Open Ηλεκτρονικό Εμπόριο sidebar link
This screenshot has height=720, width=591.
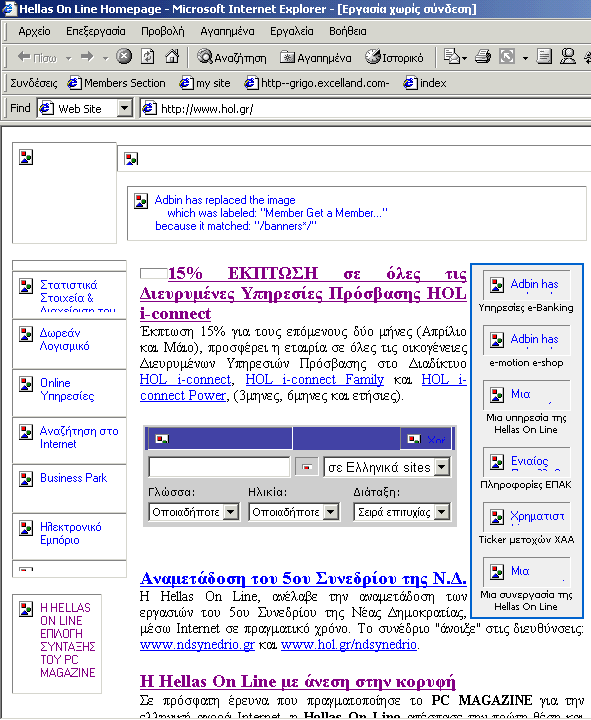click(70, 533)
